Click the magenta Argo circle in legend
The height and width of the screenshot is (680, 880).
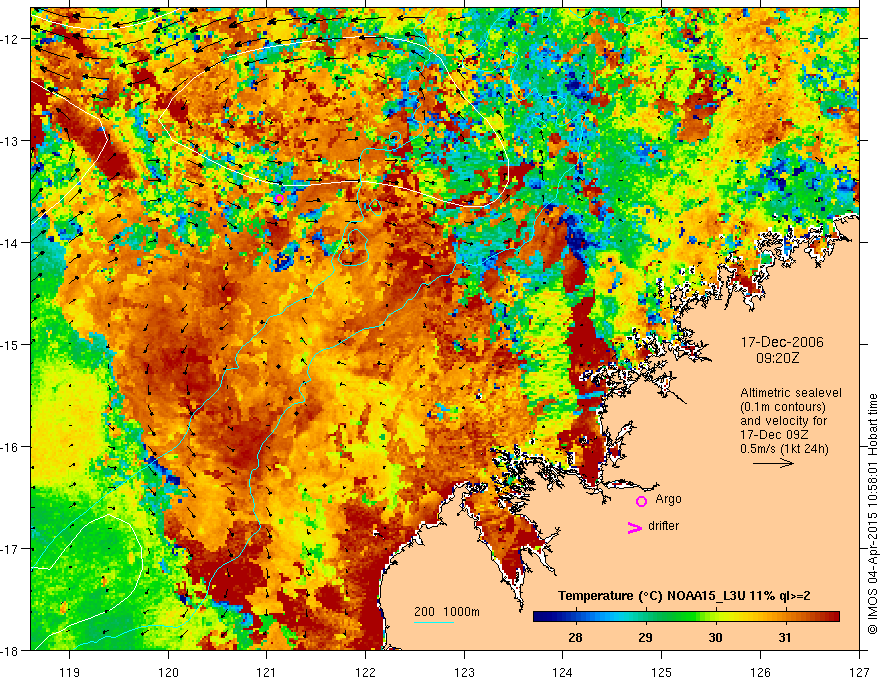click(x=641, y=501)
